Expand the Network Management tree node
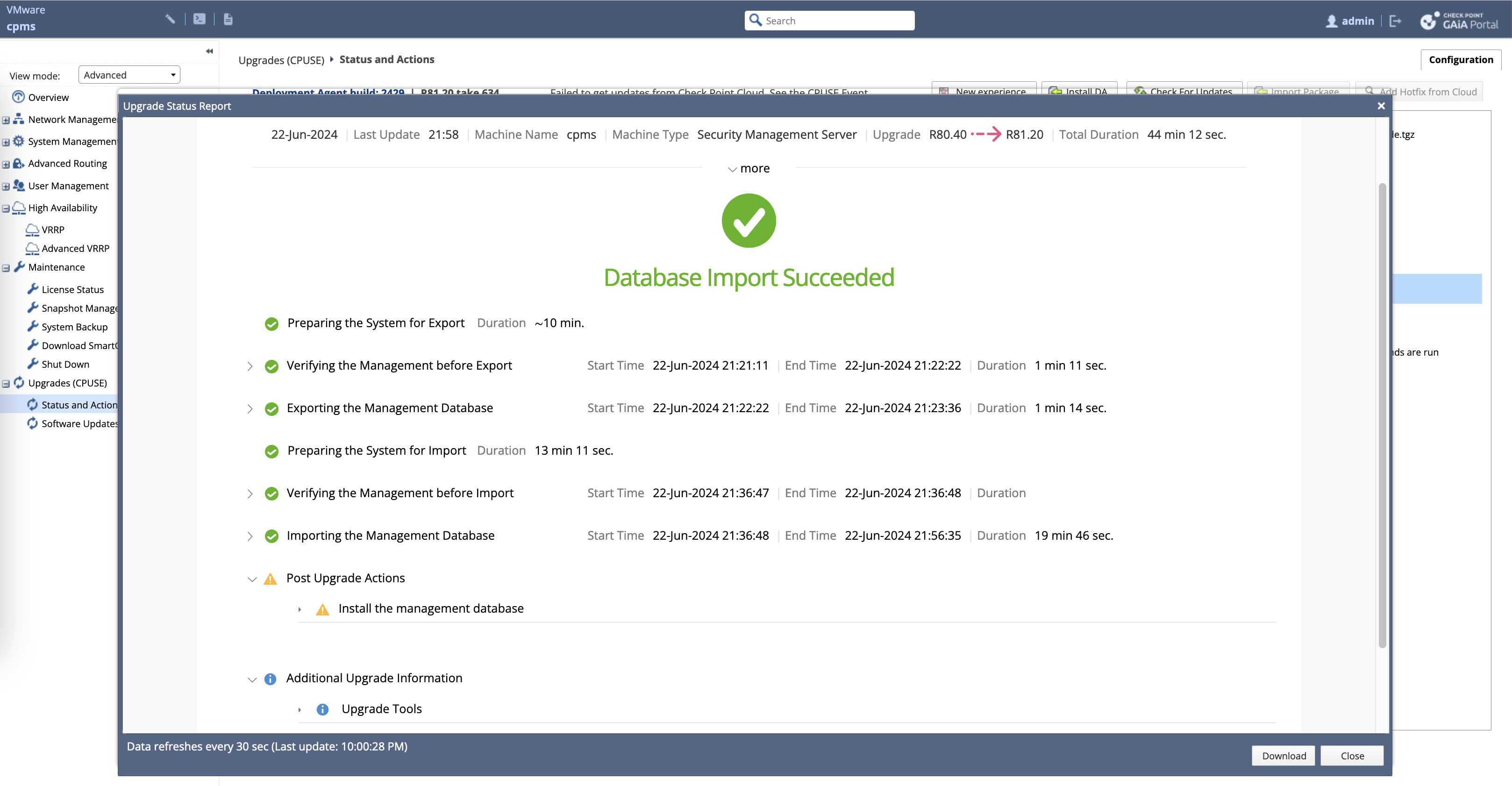Viewport: 1512px width, 786px height. tap(6, 120)
